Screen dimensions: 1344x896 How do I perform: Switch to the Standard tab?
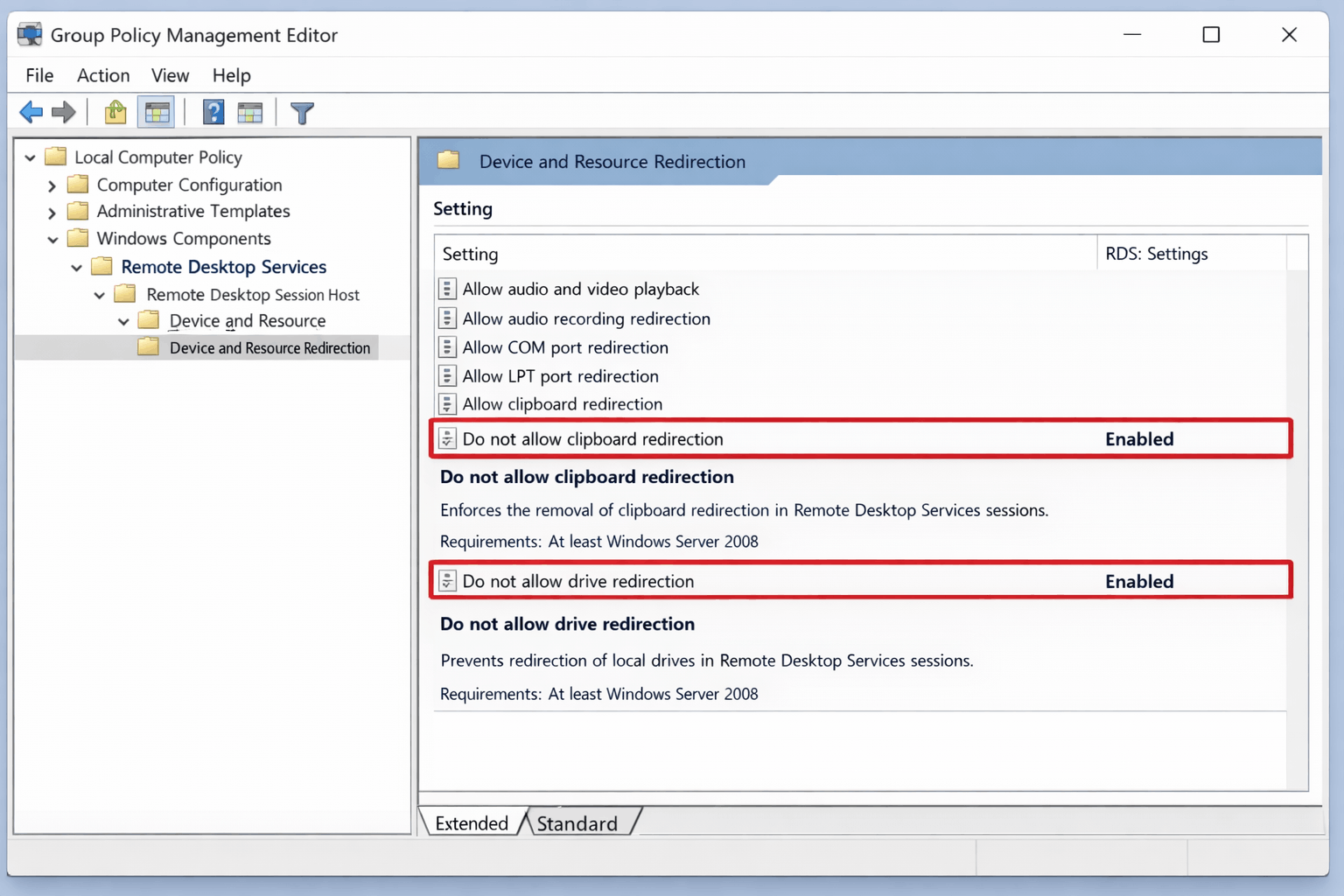tap(577, 822)
